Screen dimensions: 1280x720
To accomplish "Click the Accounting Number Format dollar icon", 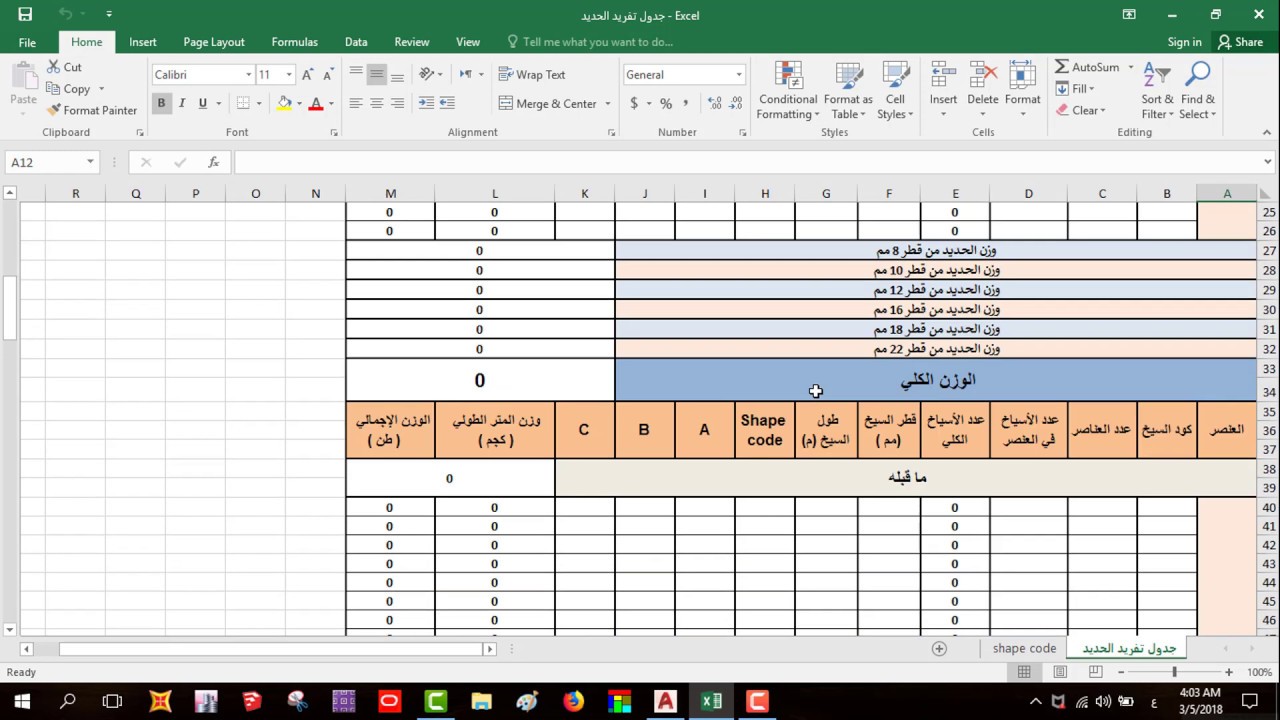I will [634, 104].
